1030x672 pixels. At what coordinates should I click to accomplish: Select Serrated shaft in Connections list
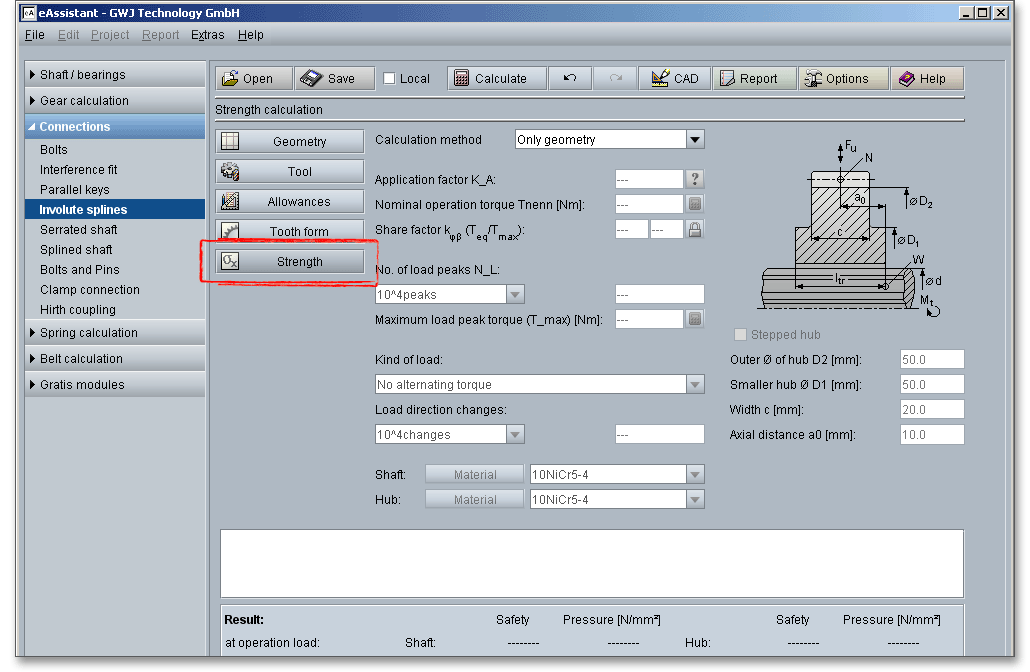pos(78,230)
